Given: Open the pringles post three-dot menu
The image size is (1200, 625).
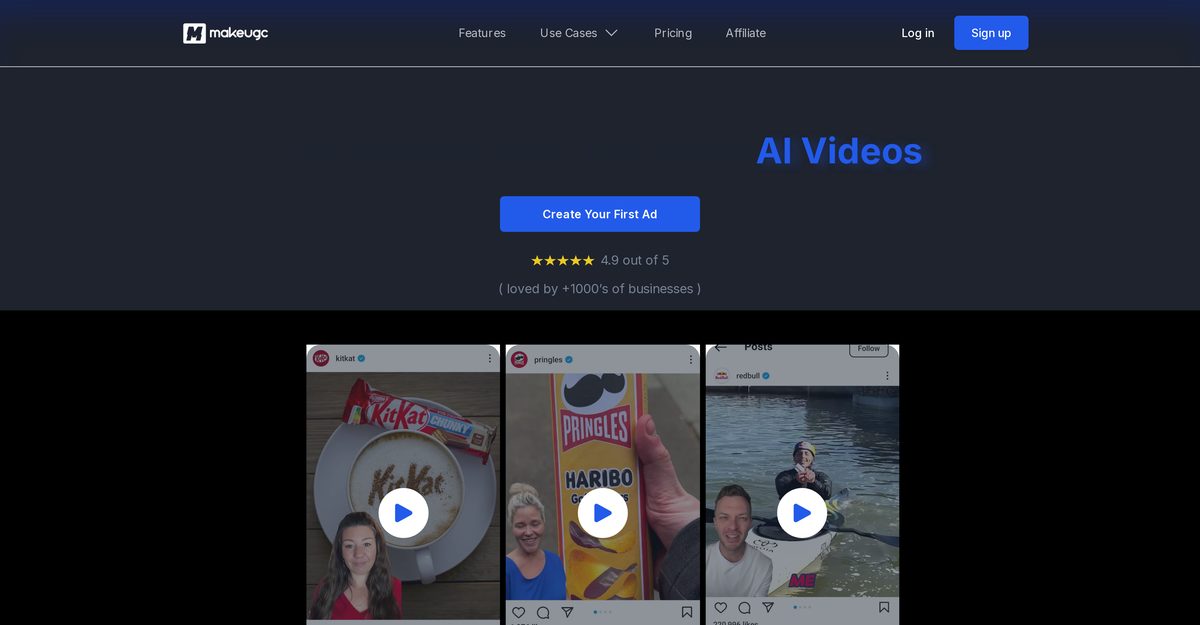Looking at the screenshot, I should pyautogui.click(x=689, y=359).
